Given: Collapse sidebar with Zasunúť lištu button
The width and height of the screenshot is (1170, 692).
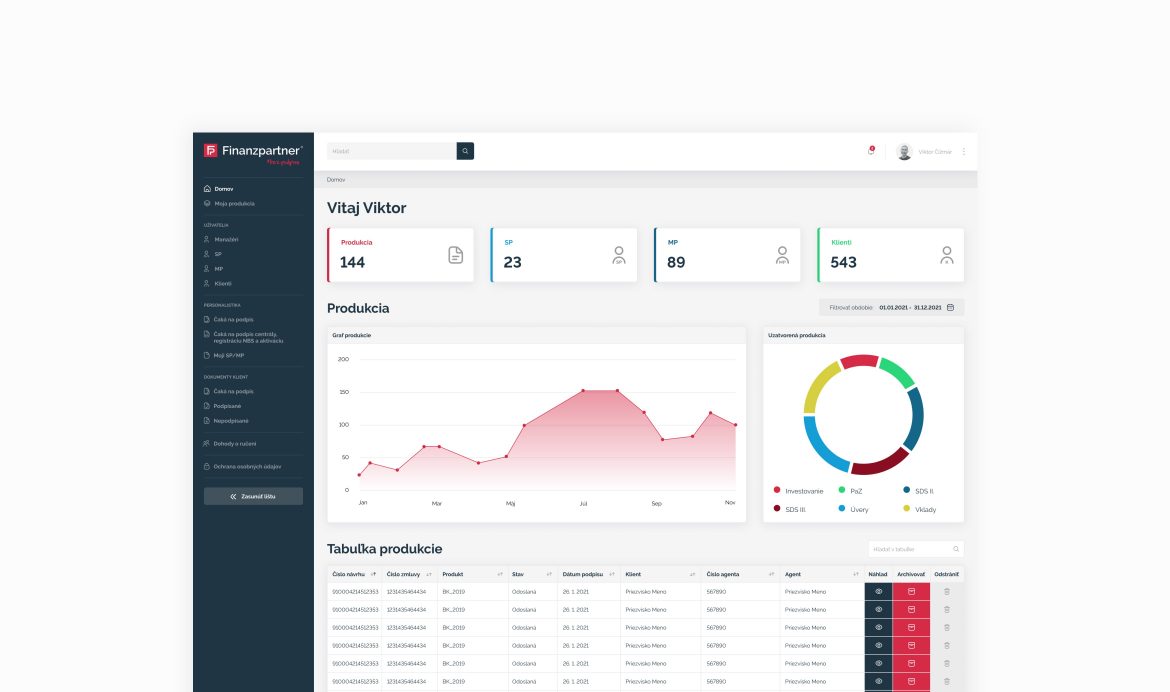Looking at the screenshot, I should point(253,496).
